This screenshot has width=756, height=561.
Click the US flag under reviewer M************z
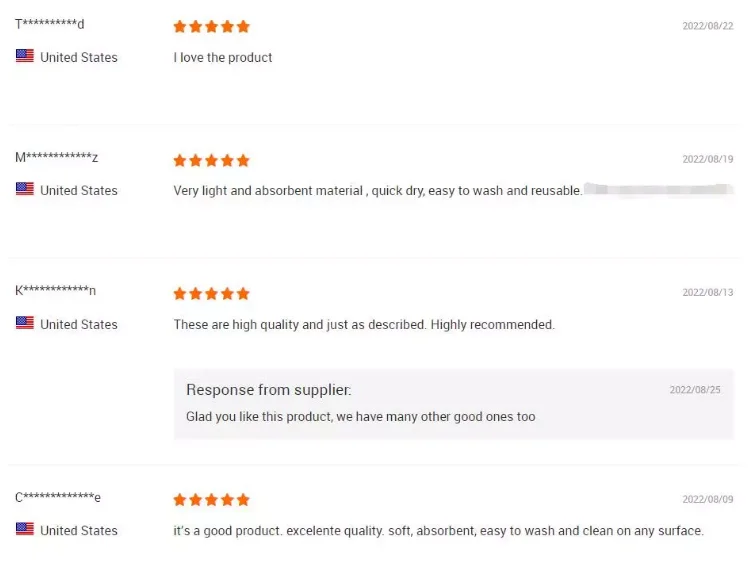24,189
